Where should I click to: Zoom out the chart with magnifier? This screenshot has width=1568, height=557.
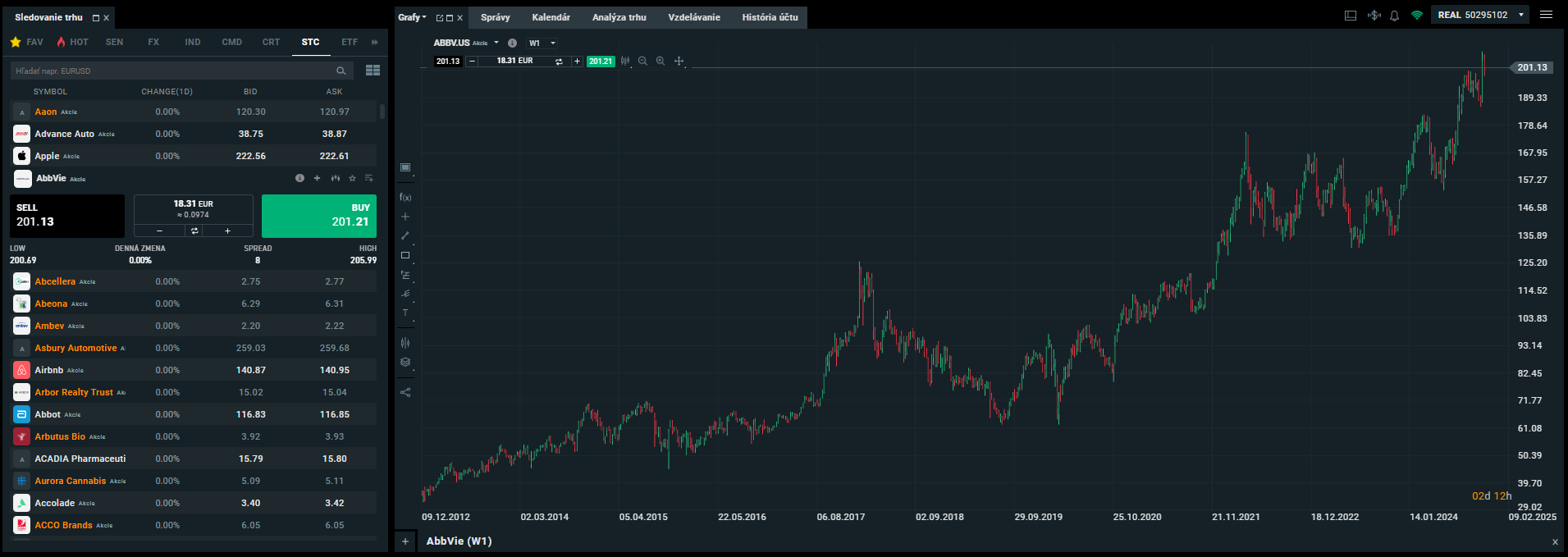642,62
